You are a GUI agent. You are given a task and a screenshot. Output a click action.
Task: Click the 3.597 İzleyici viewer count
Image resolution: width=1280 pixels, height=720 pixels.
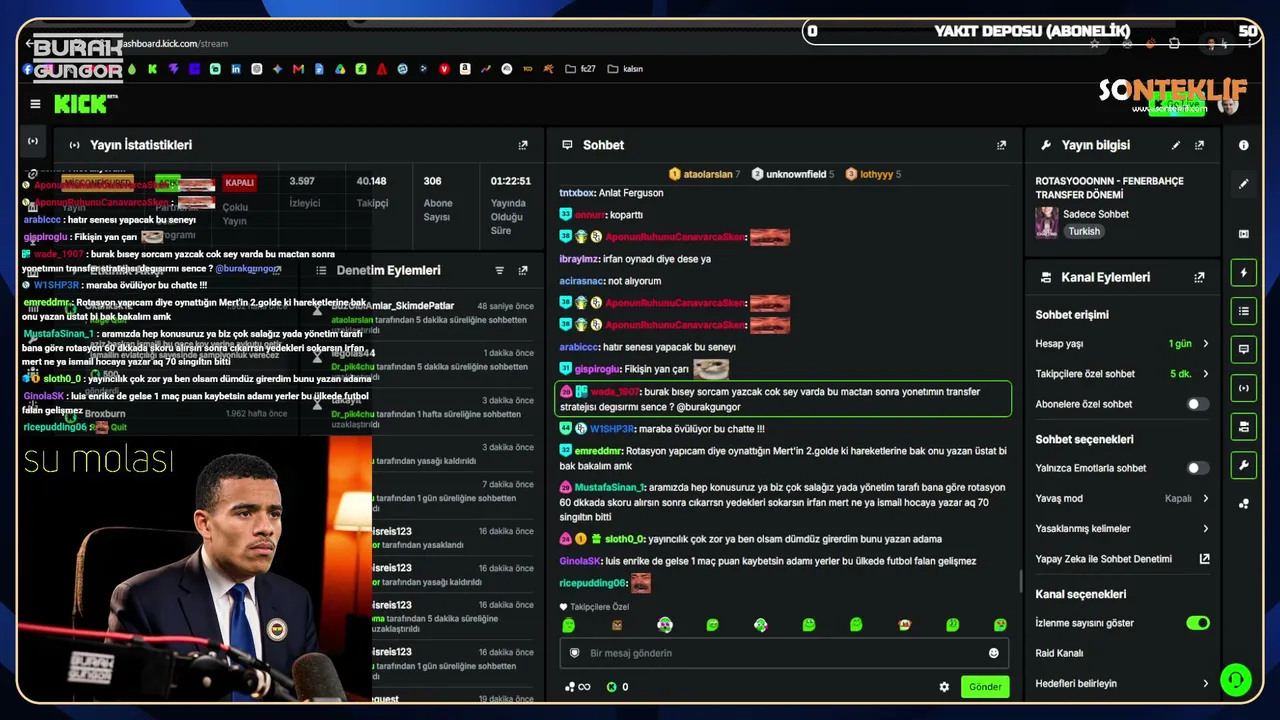click(303, 181)
